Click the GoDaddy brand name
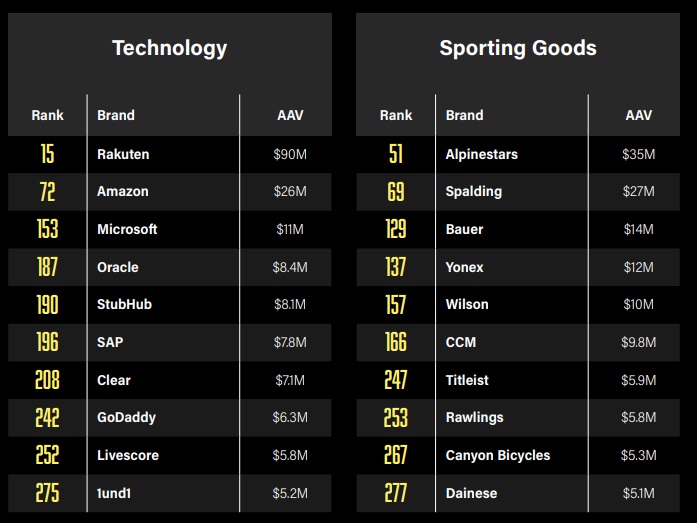Viewport: 697px width, 523px height. [126, 417]
